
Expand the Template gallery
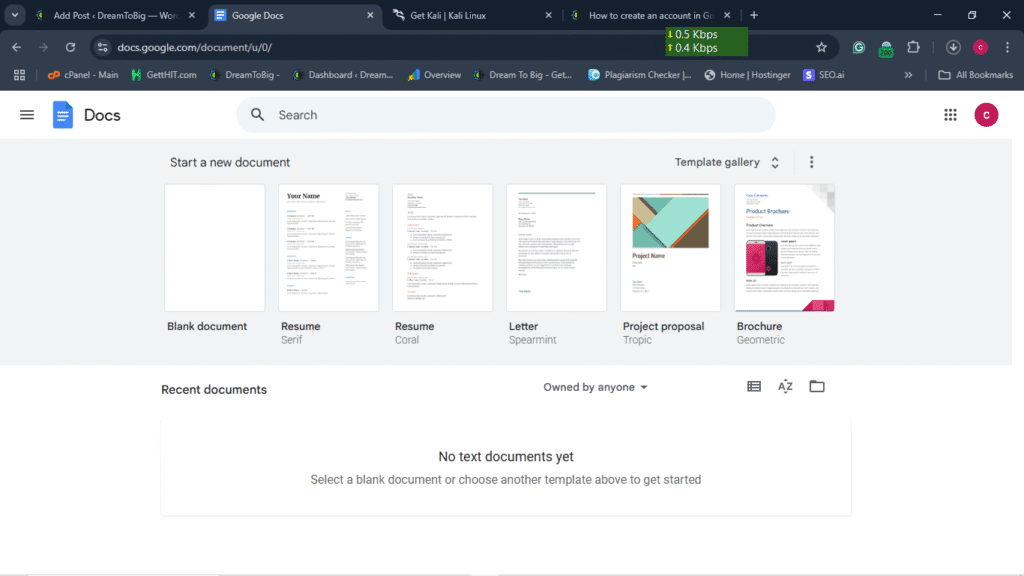(x=727, y=162)
